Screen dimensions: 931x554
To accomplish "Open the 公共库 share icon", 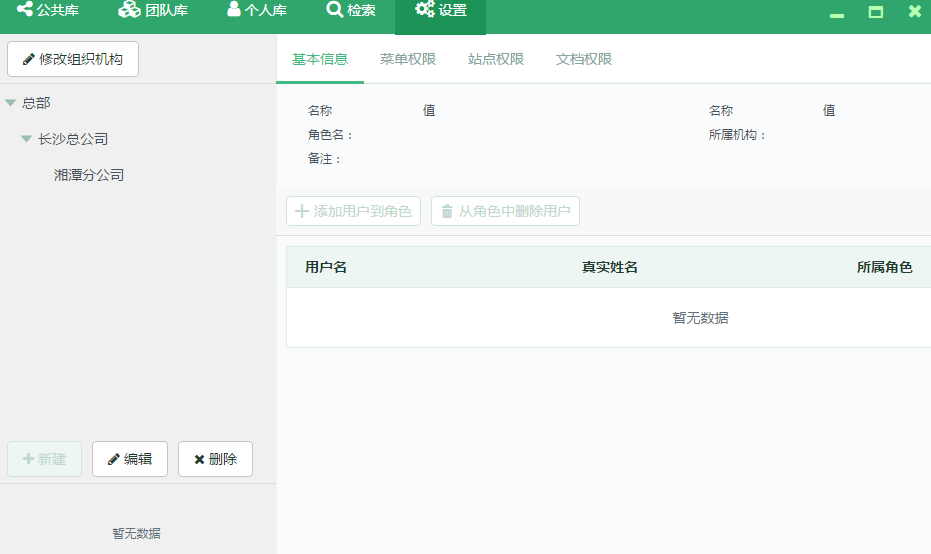I will click(x=24, y=11).
